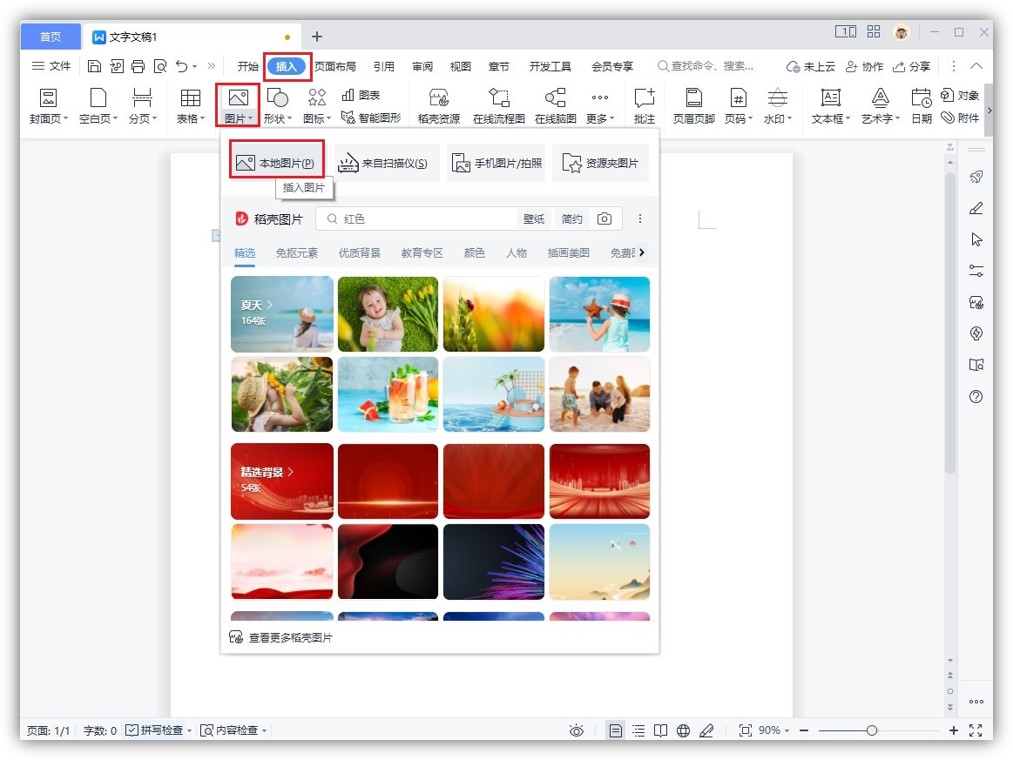Click the 本地图片 local picture button
This screenshot has width=1013, height=760.
277,163
